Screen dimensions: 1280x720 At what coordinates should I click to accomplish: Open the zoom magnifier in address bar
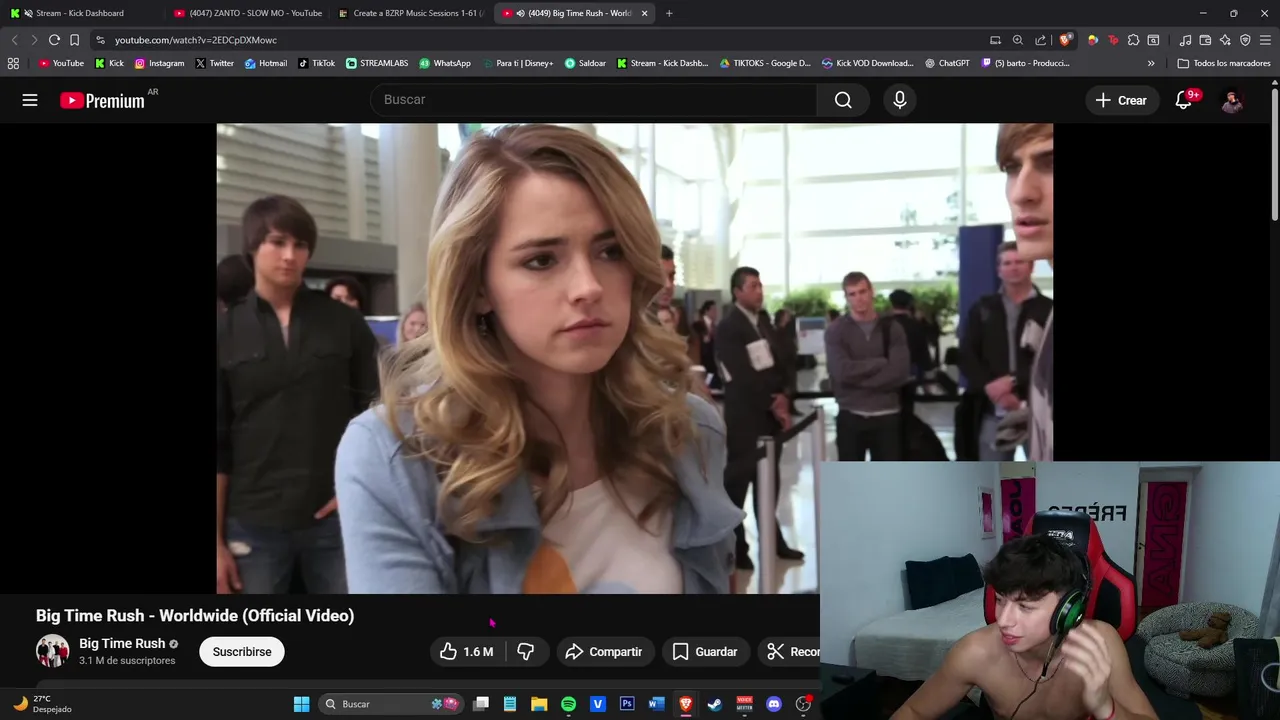point(1018,40)
